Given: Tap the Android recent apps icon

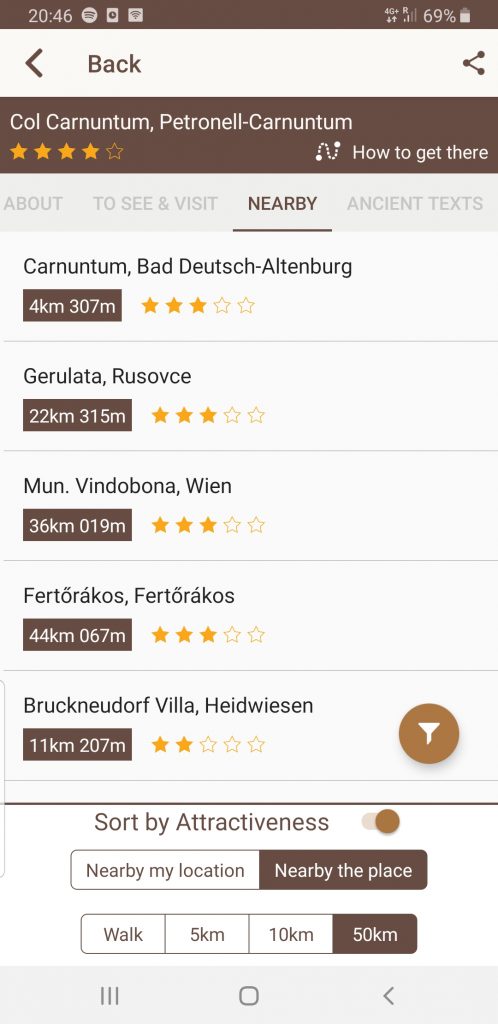Looking at the screenshot, I should coord(110,995).
